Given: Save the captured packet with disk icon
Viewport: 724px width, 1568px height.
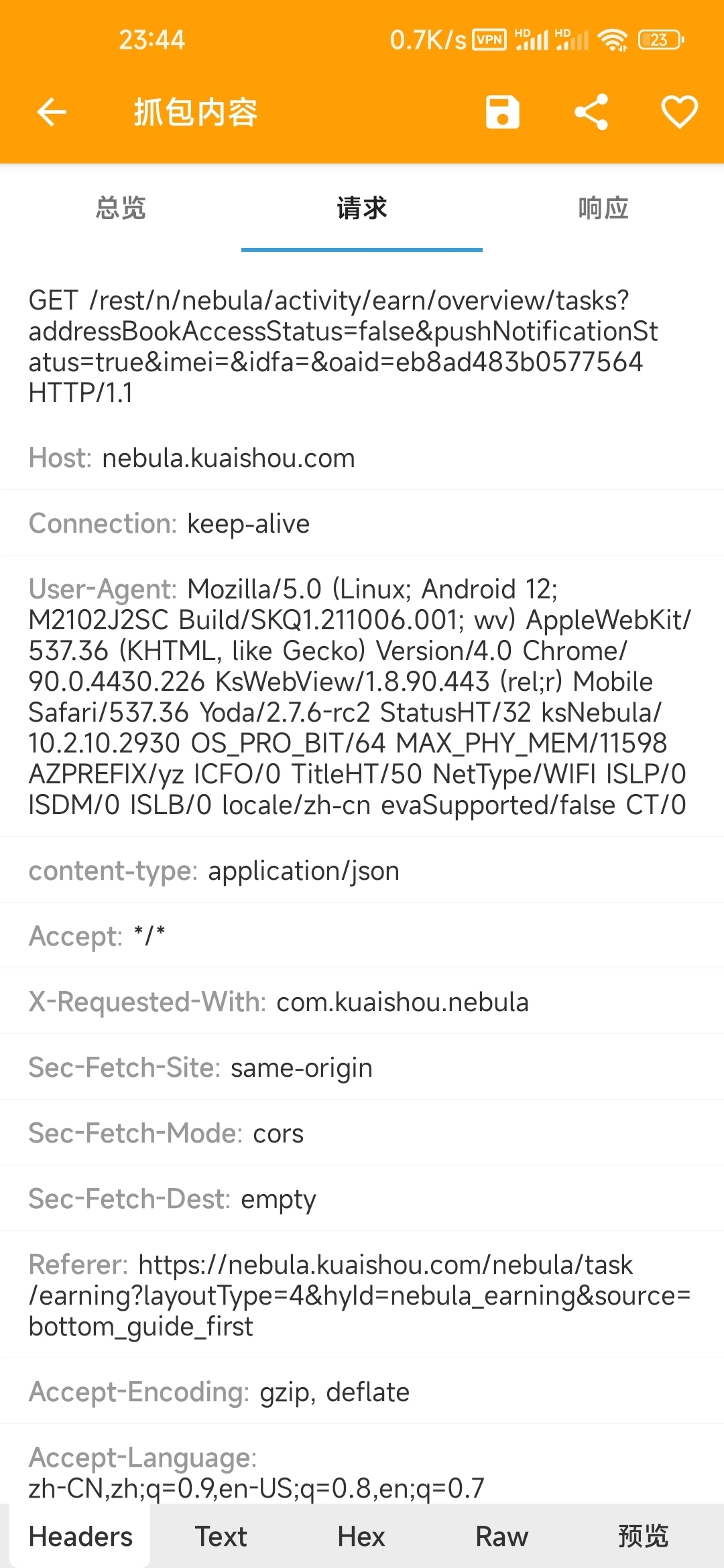Looking at the screenshot, I should [502, 112].
